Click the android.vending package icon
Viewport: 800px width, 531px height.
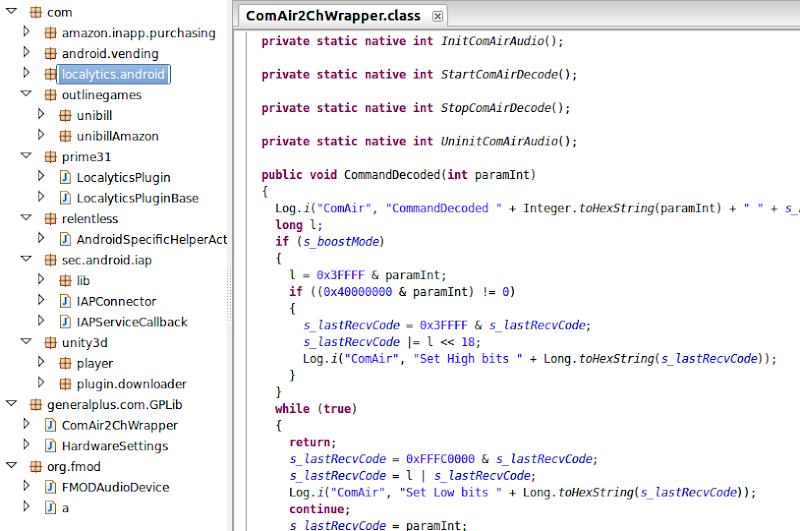point(51,54)
